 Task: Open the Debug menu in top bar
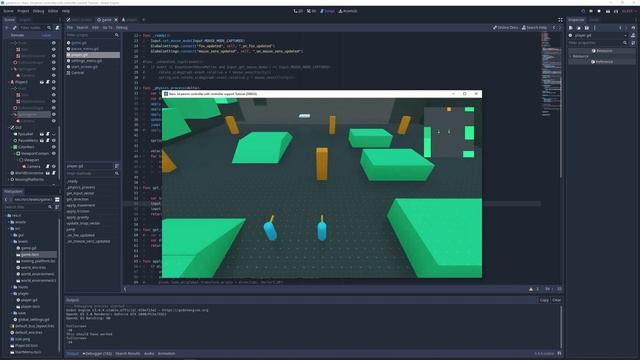38,11
